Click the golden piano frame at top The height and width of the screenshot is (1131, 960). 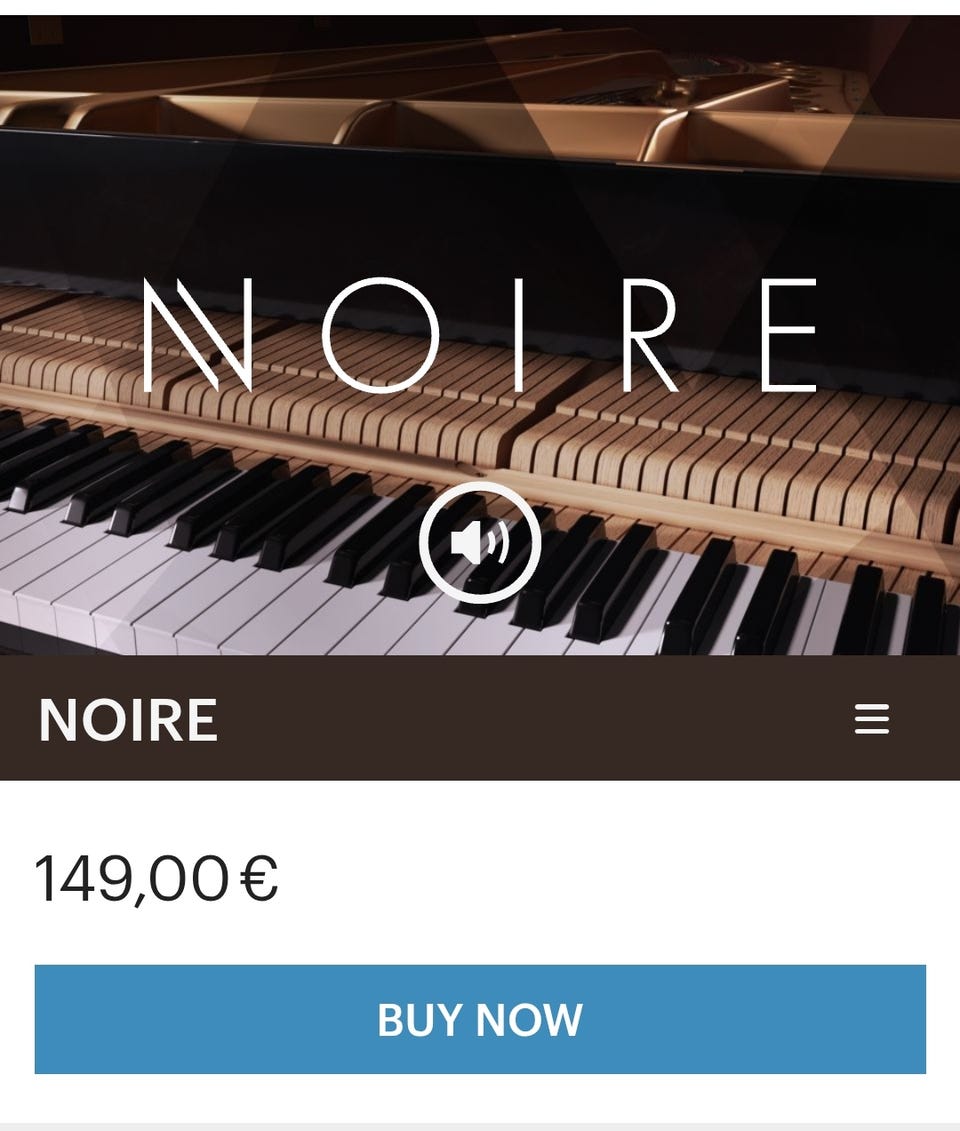coord(480,108)
